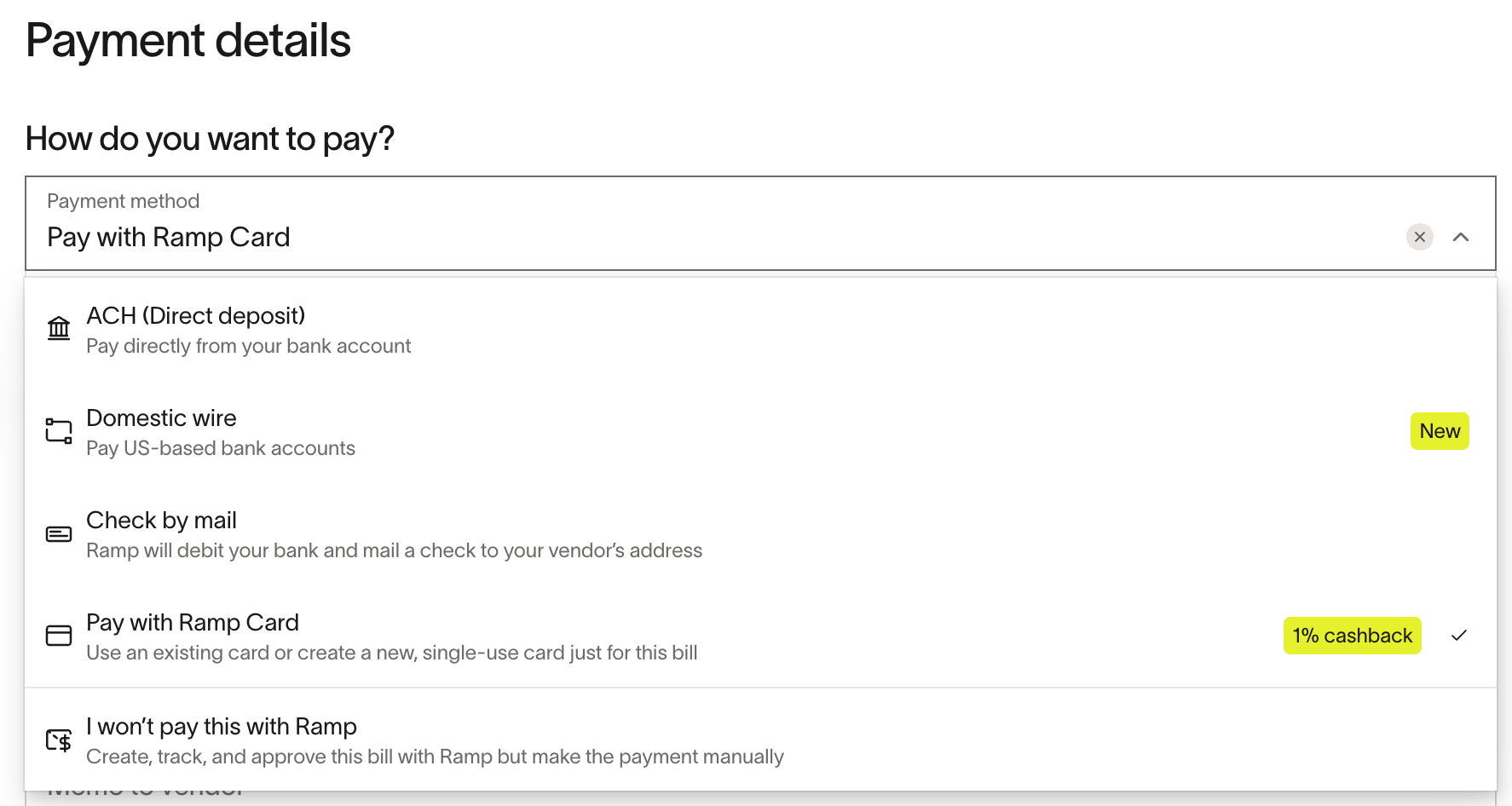The height and width of the screenshot is (806, 1512).
Task: Click the wire transfer icon for Domestic wire
Action: tap(59, 431)
